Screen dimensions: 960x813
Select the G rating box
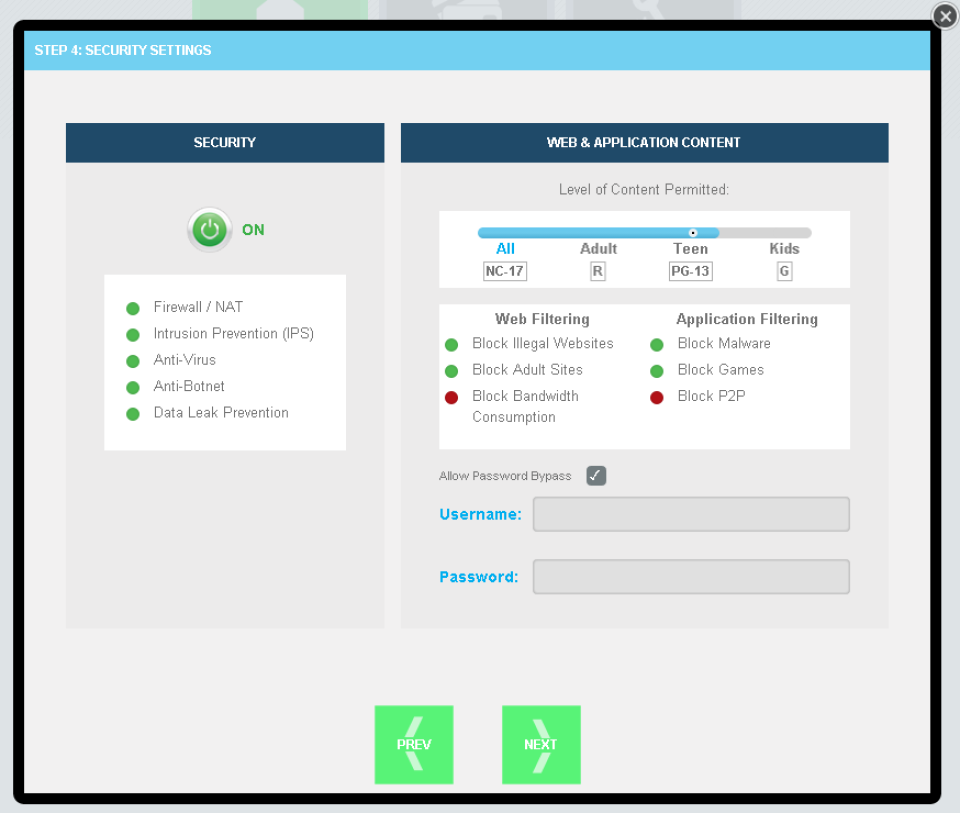(x=784, y=271)
